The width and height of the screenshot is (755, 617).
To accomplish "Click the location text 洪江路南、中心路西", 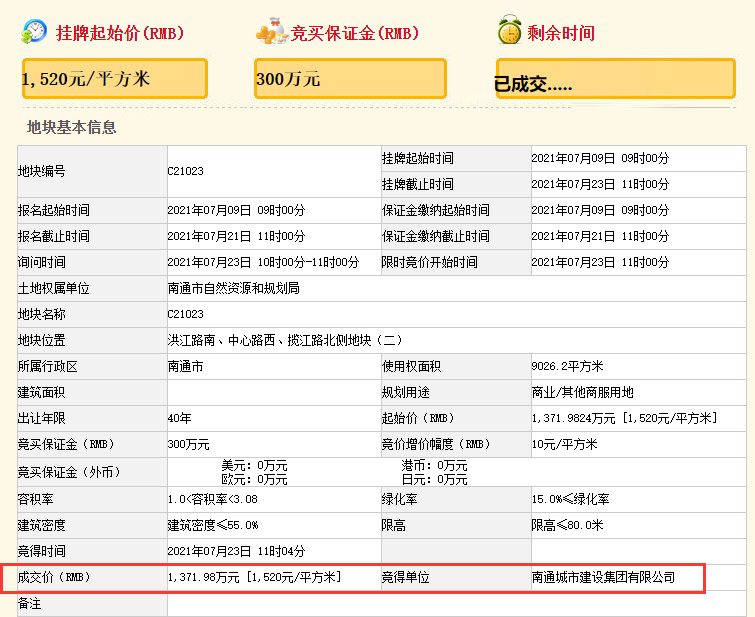I will tap(221, 340).
